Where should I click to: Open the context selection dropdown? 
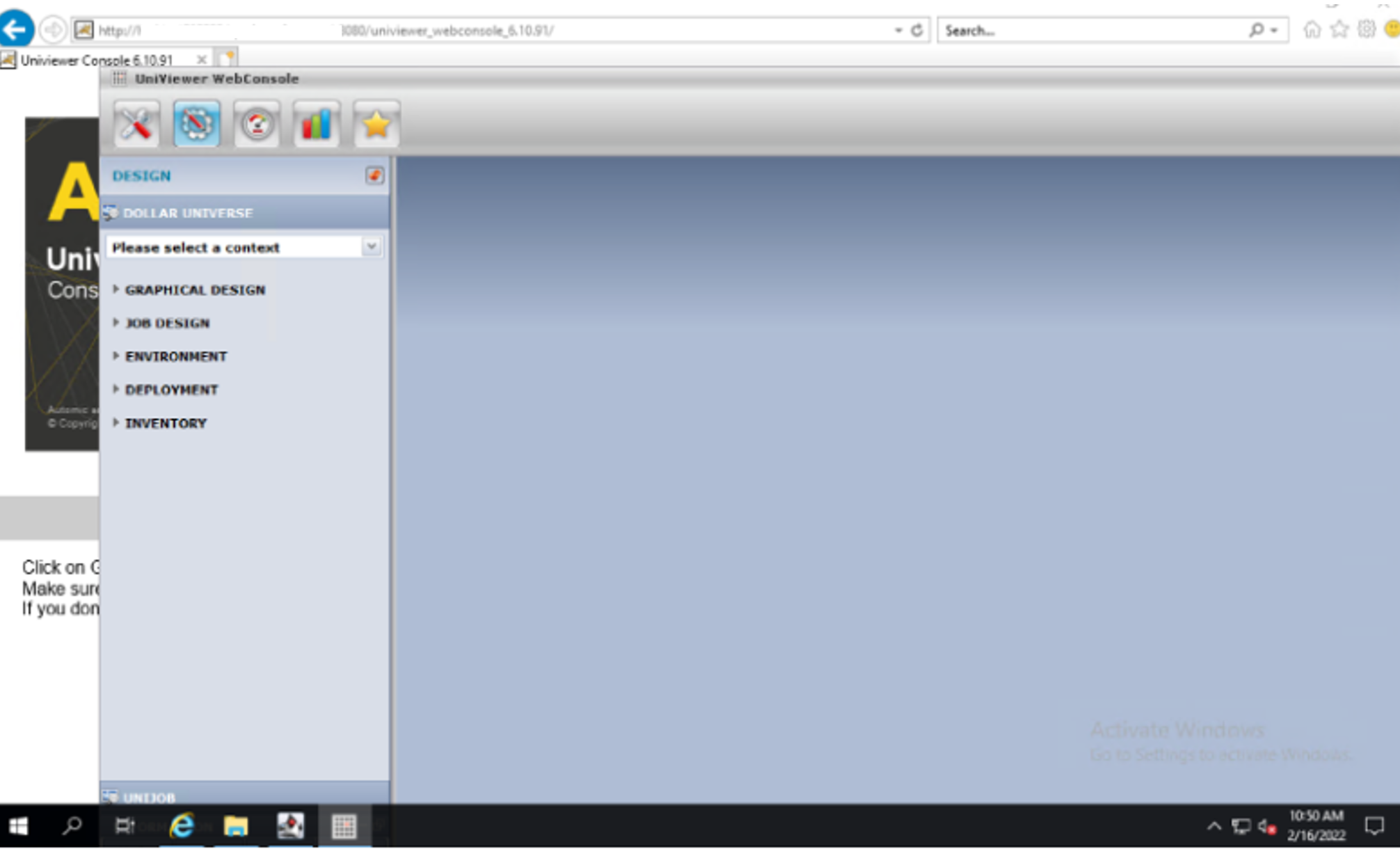[x=371, y=246]
